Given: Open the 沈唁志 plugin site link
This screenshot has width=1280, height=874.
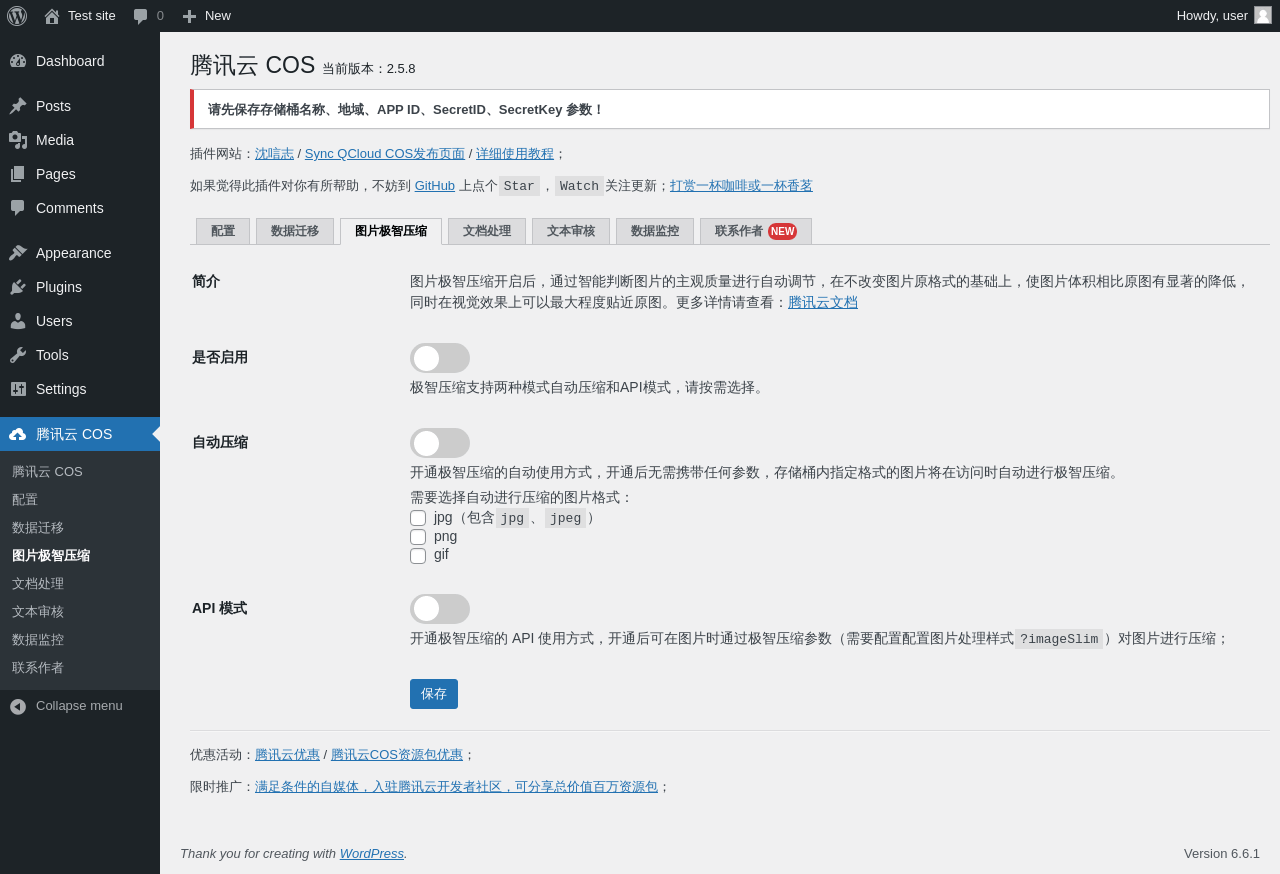Looking at the screenshot, I should (x=274, y=154).
